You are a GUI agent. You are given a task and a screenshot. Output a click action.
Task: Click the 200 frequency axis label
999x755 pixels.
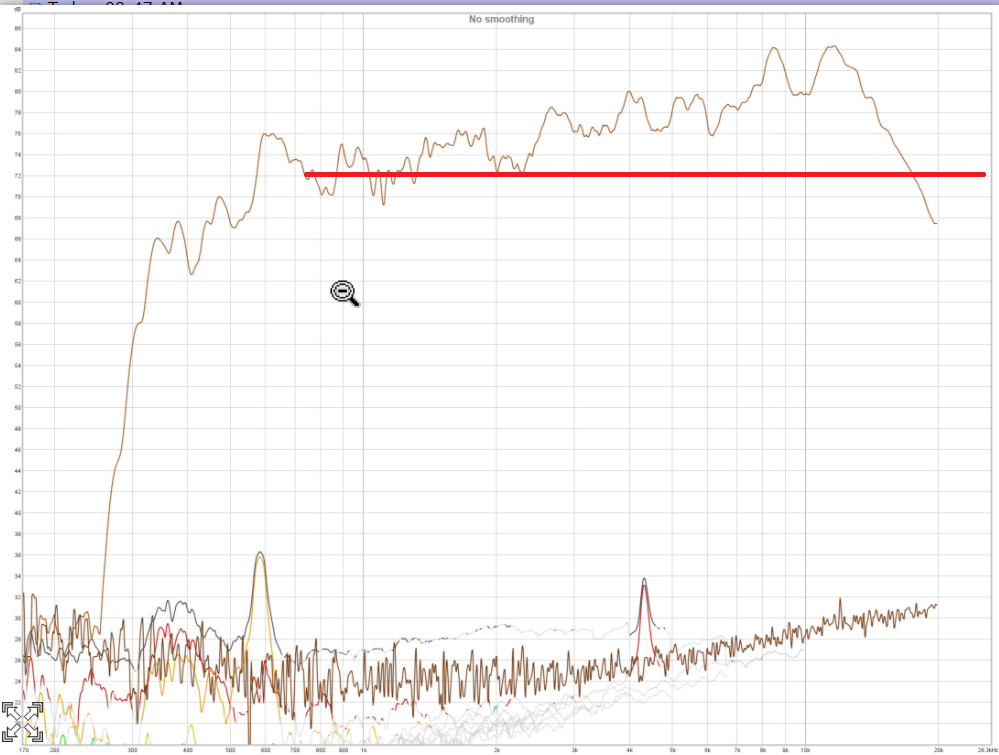[54, 750]
